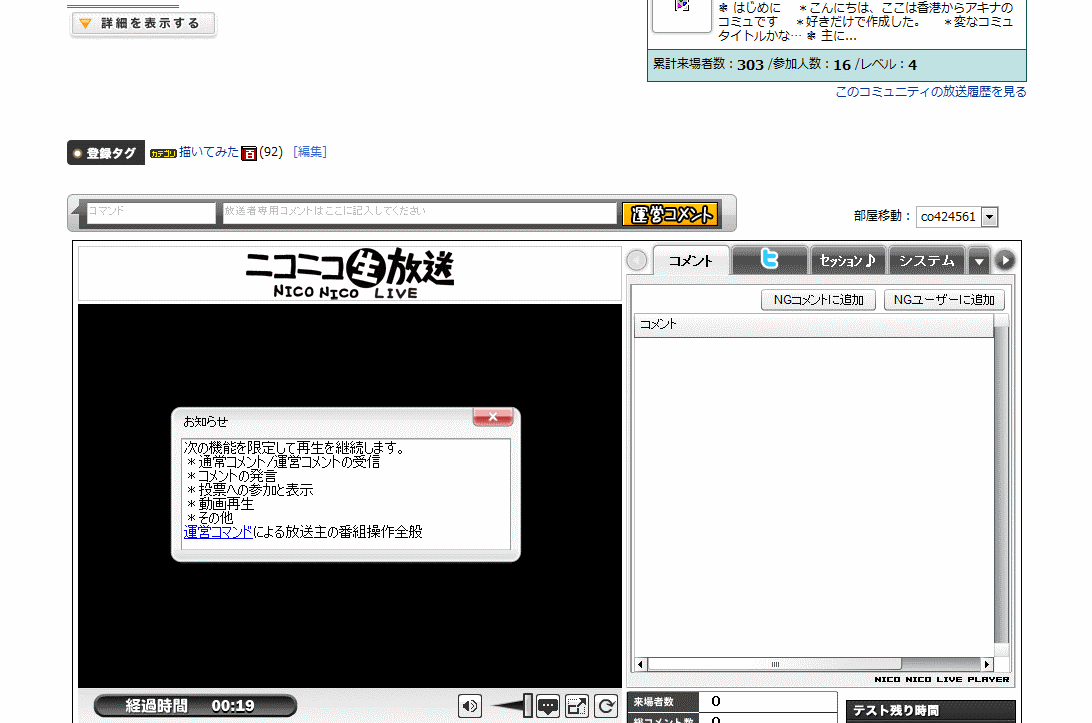Image resolution: width=1092 pixels, height=723 pixels.
Task: Expand the tab overflow down arrow
Action: point(979,261)
